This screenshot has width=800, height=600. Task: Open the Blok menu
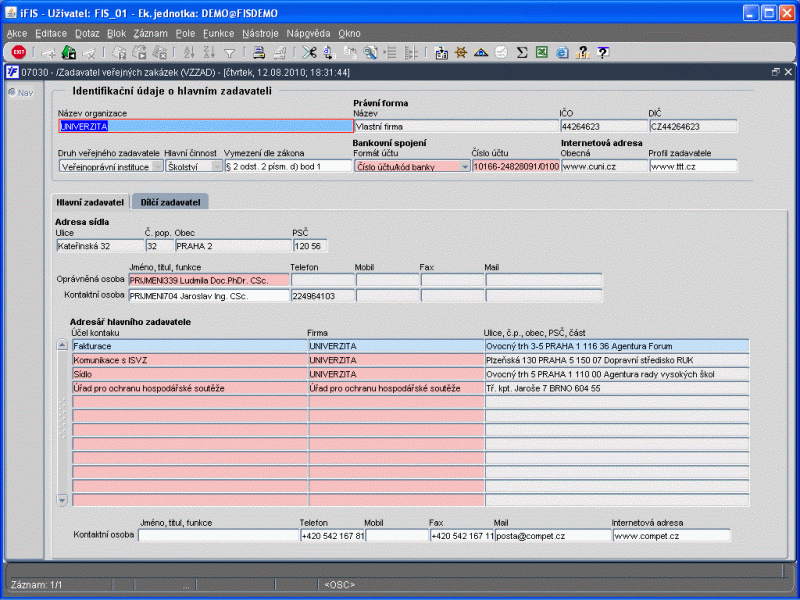point(116,33)
